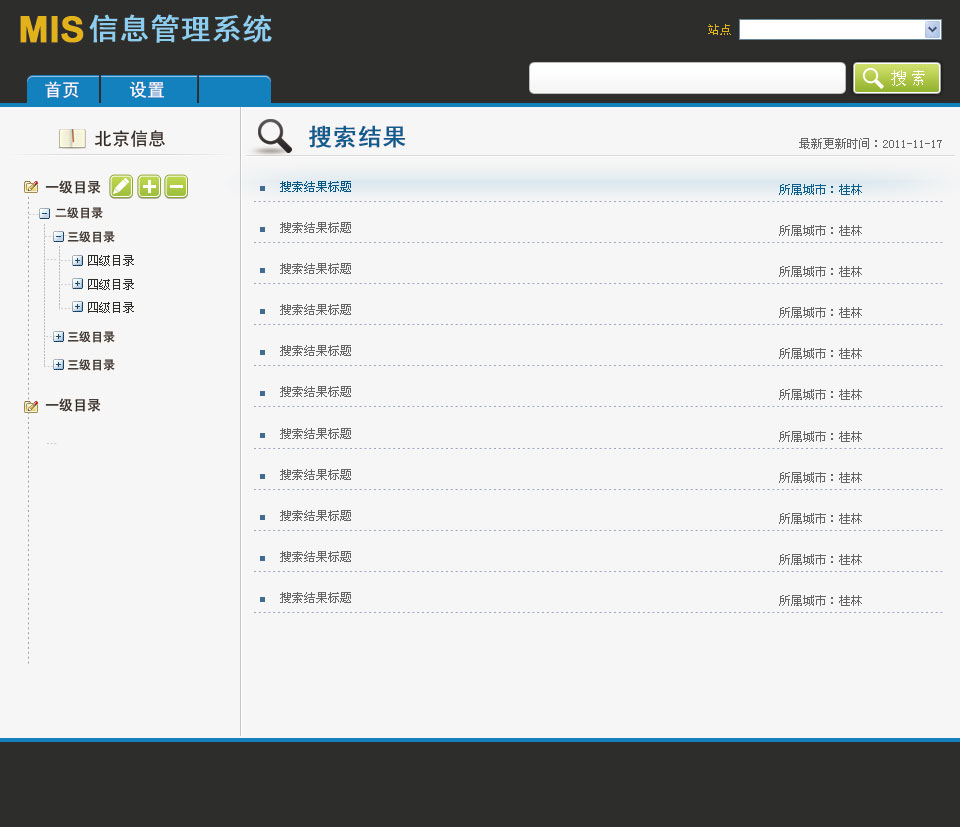Collapse the 二级目录 tree node
The width and height of the screenshot is (960, 827).
44,213
